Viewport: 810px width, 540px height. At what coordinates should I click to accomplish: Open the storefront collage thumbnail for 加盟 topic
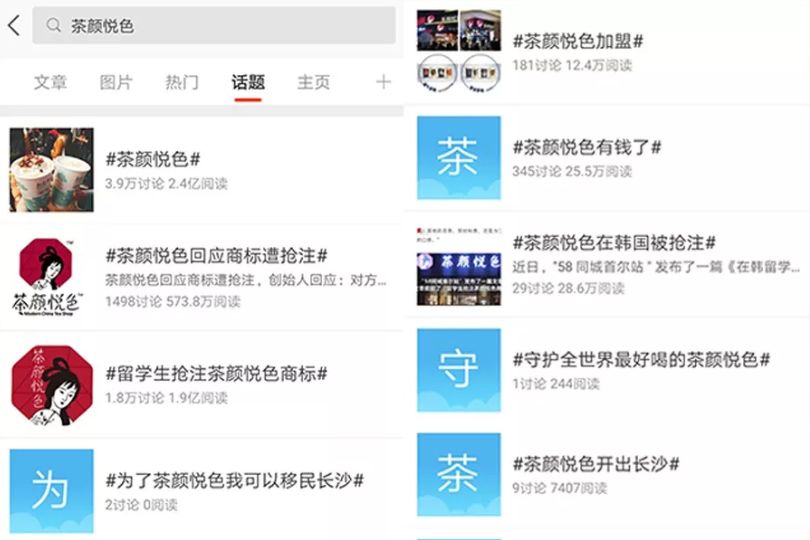[459, 51]
